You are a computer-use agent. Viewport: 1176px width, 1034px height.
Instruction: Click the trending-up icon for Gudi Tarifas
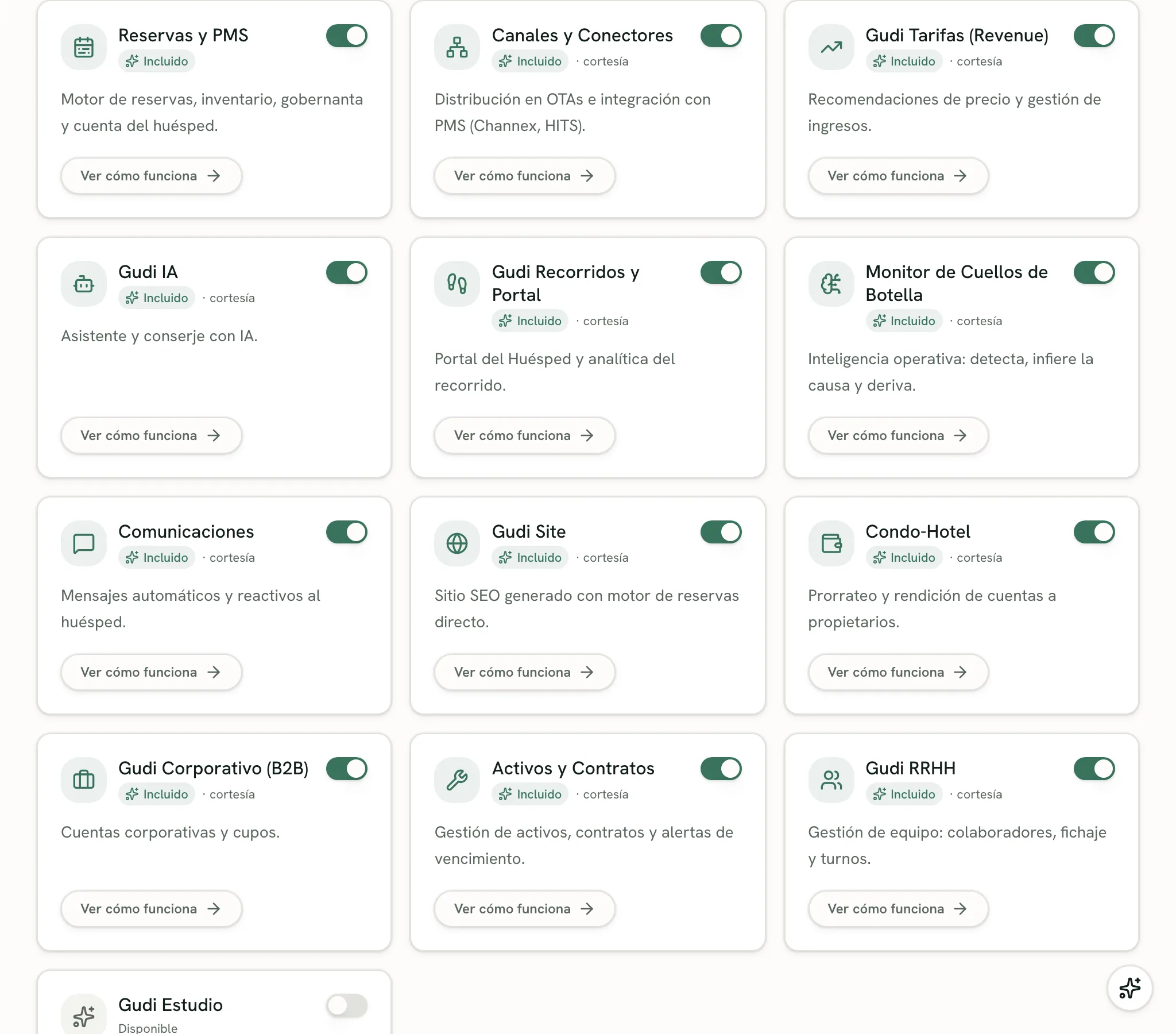[831, 47]
